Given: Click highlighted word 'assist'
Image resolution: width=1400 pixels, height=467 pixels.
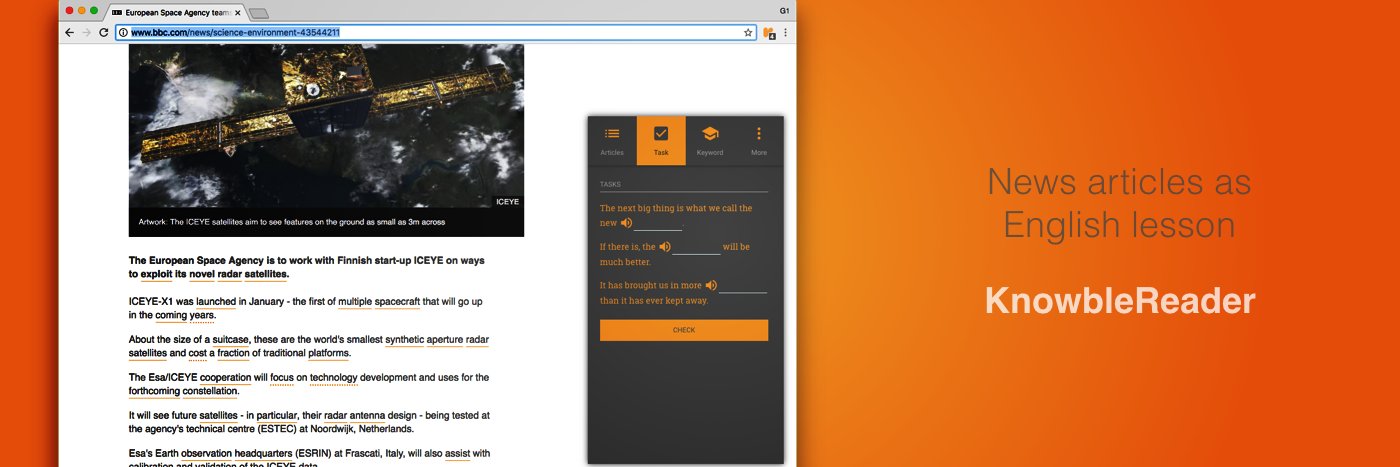Looking at the screenshot, I should [457, 454].
